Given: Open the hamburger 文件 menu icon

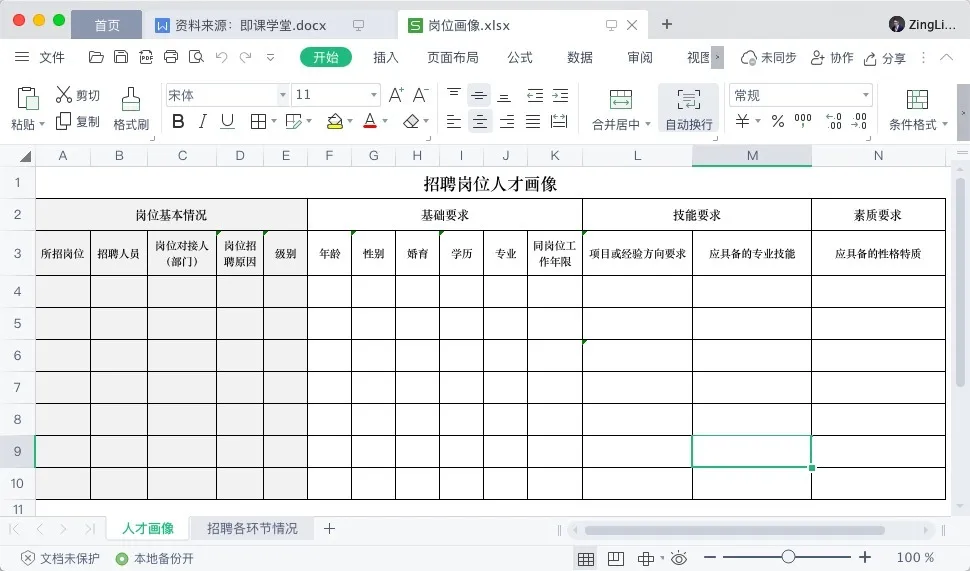Looking at the screenshot, I should coord(22,58).
